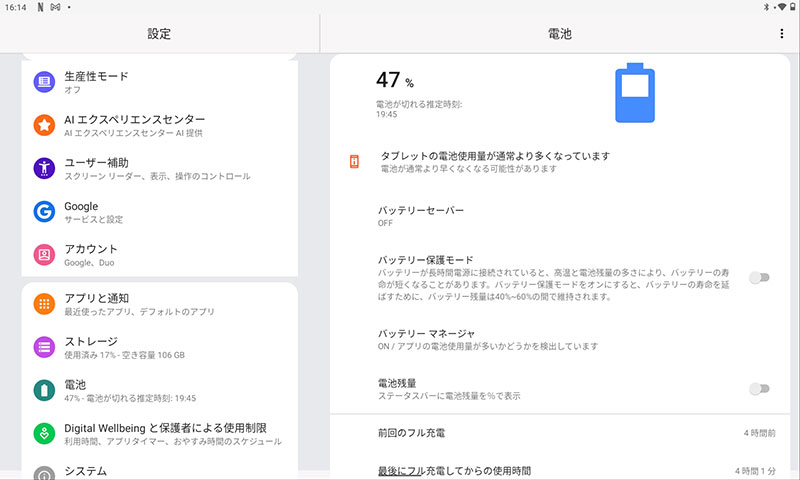Open the バッテリー マネージャ setting
This screenshot has width=800, height=480.
coord(560,340)
